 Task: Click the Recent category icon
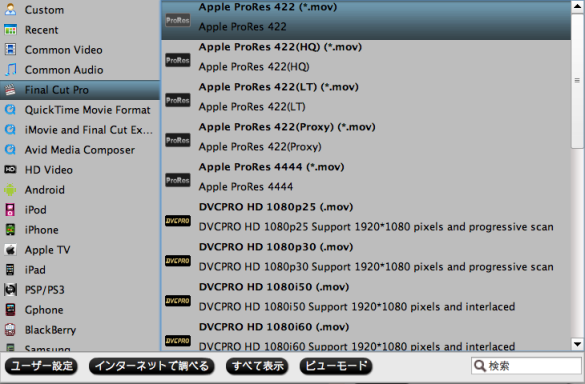tap(10, 30)
